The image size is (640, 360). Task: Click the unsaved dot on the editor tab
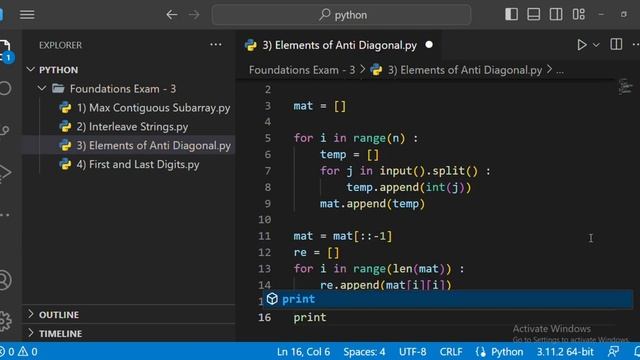[x=429, y=45]
